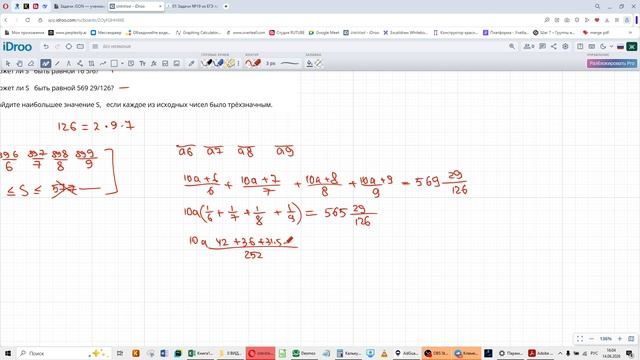Open the Desmos taskbar app
The height and width of the screenshot is (360, 640).
point(304,353)
